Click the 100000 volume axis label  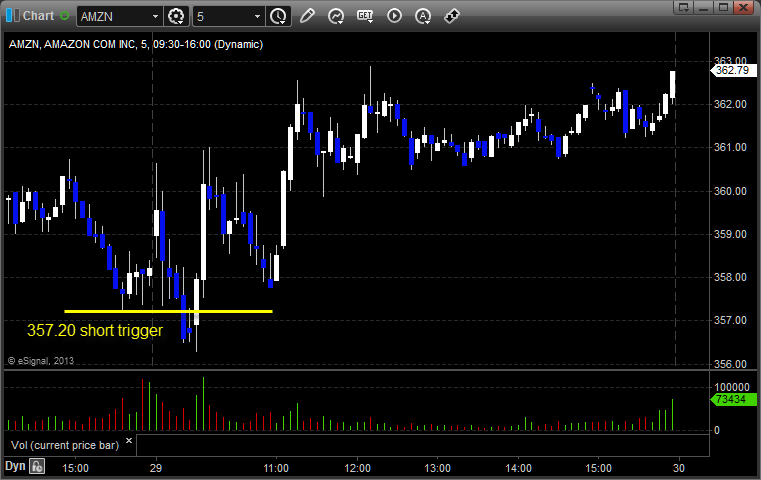(x=732, y=387)
